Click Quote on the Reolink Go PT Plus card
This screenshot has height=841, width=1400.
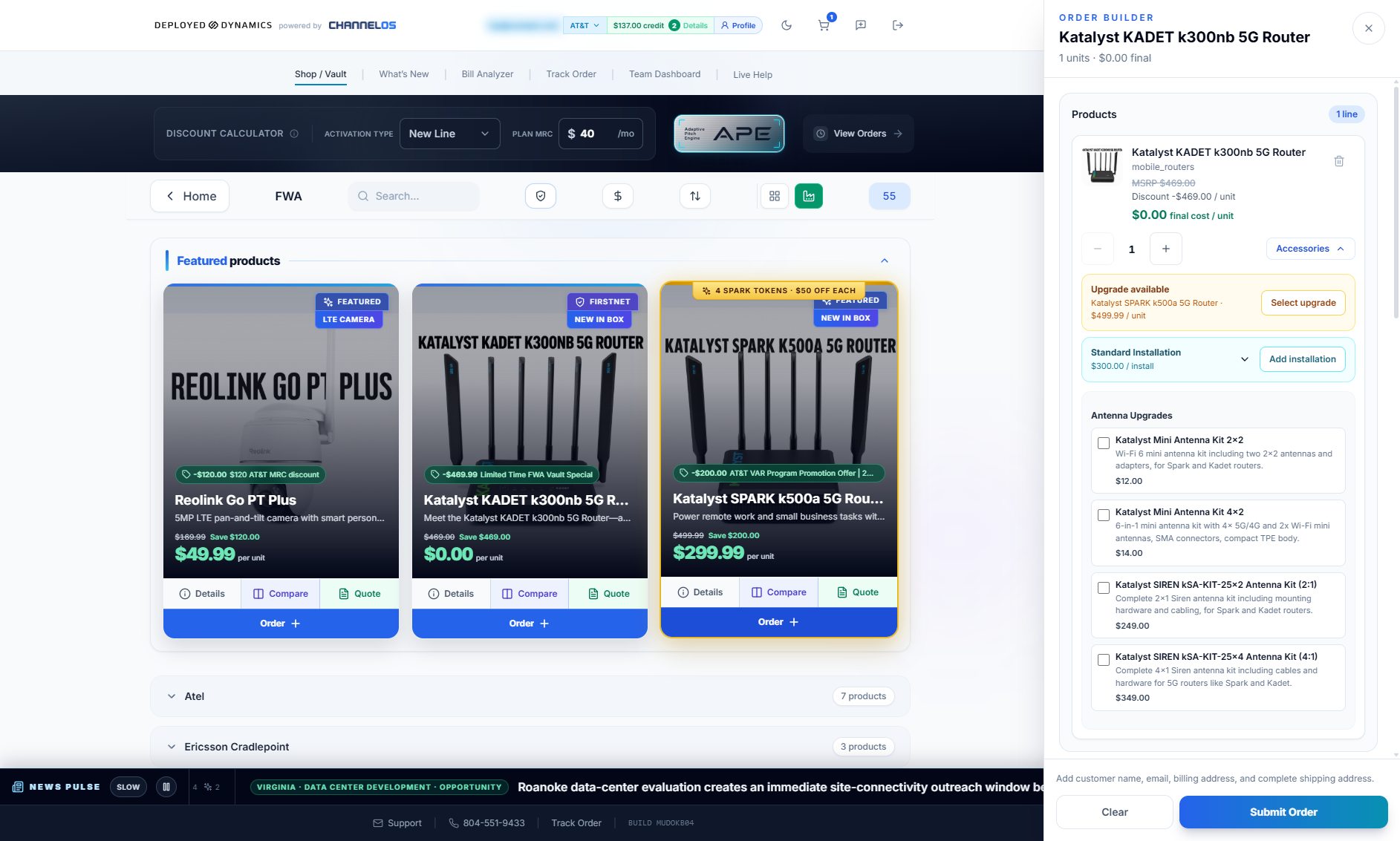(x=359, y=594)
